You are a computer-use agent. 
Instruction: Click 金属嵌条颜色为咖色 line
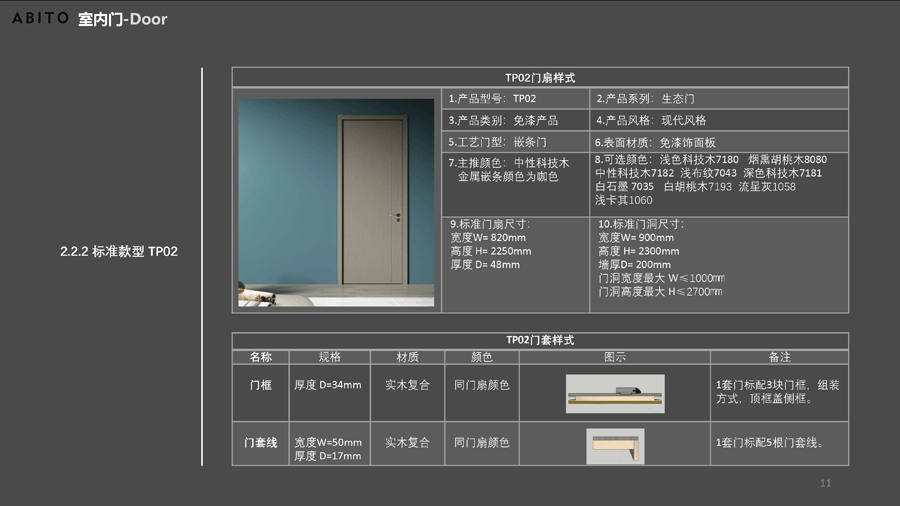[x=508, y=177]
